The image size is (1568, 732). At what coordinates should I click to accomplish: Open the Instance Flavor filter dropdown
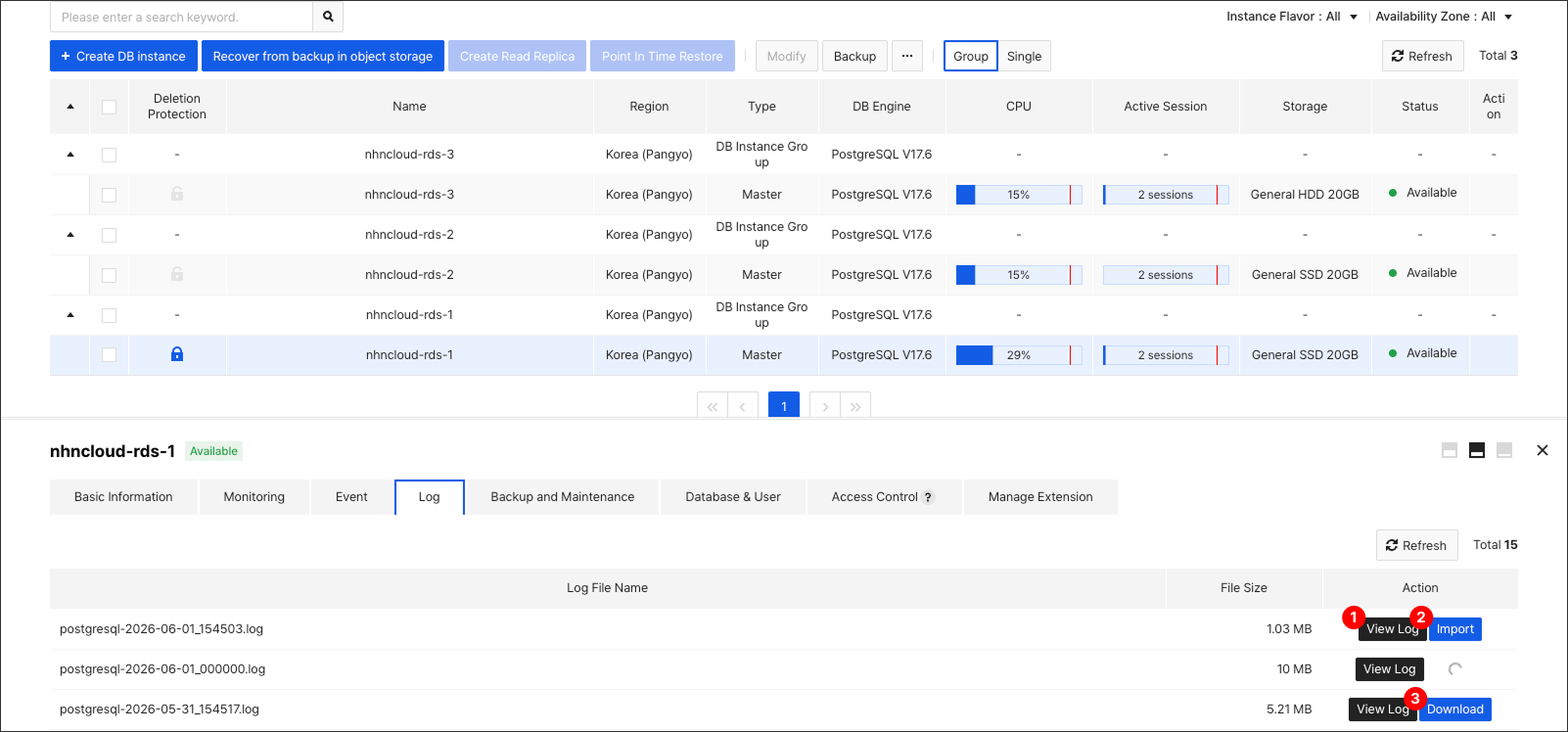1292,17
